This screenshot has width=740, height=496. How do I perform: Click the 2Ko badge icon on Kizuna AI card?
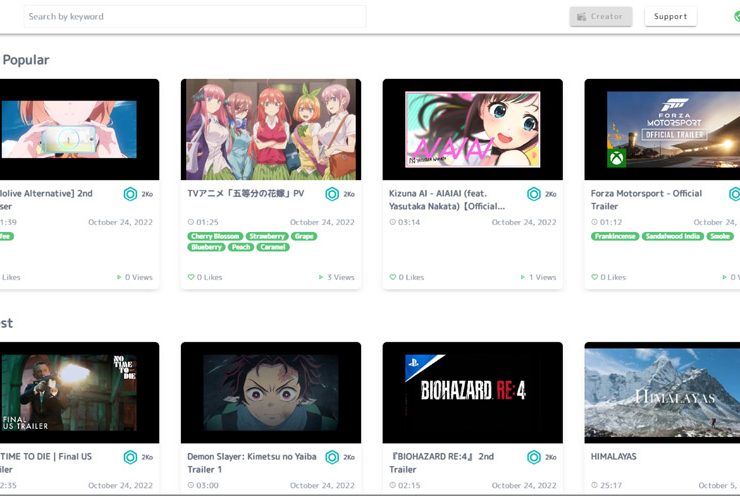pyautogui.click(x=534, y=194)
